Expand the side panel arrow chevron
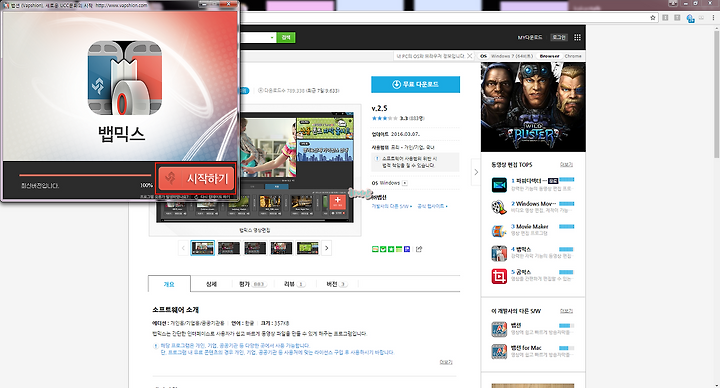 (x=476, y=172)
